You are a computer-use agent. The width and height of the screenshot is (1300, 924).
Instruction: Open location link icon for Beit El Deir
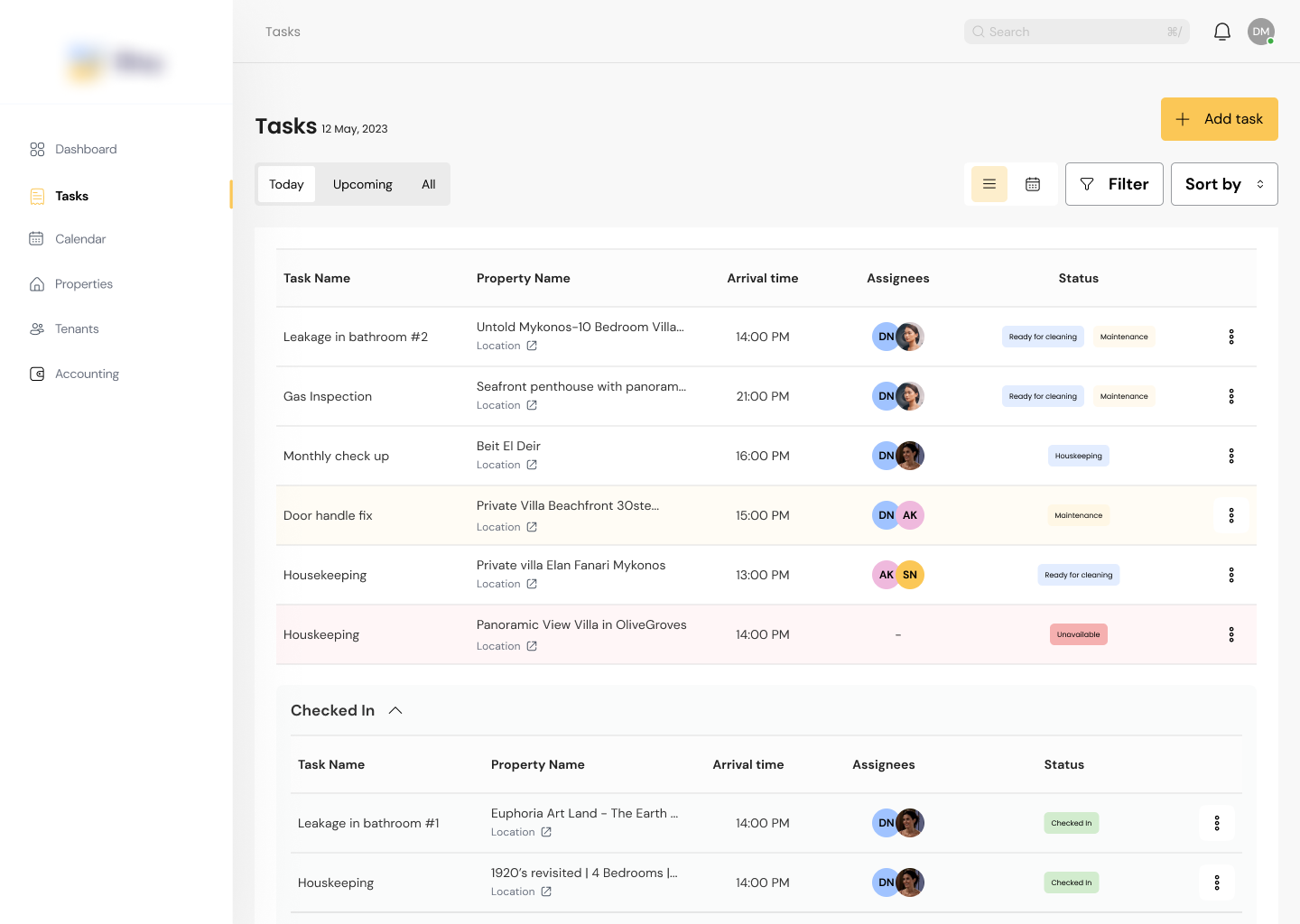(532, 465)
